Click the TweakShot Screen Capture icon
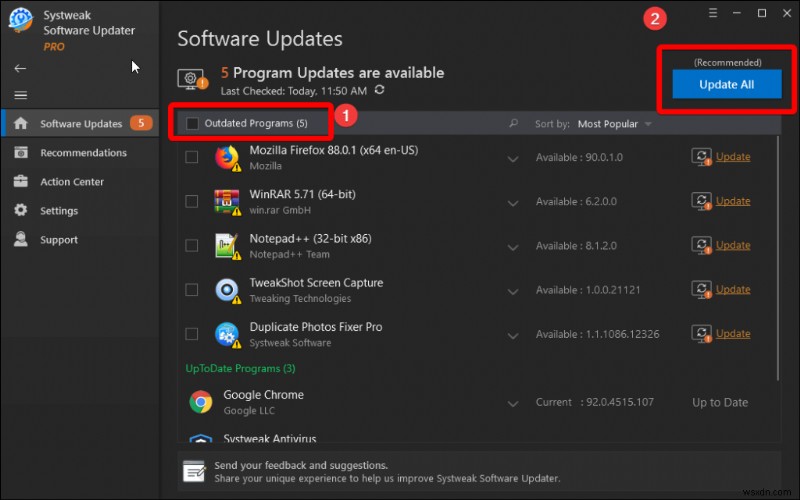Viewport: 800px width, 500px height. point(227,290)
